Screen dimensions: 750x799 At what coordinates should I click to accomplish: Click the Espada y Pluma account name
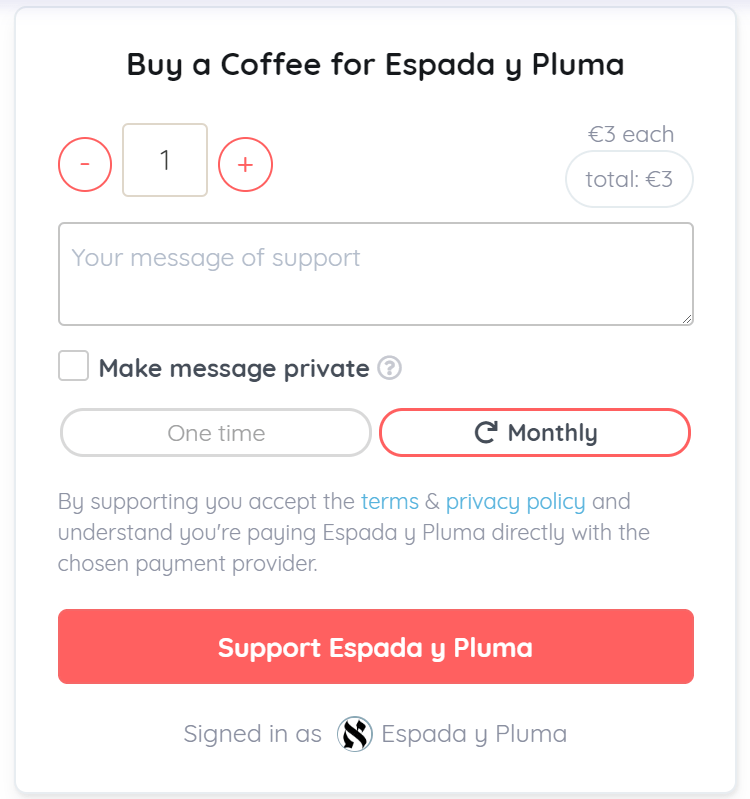(474, 734)
